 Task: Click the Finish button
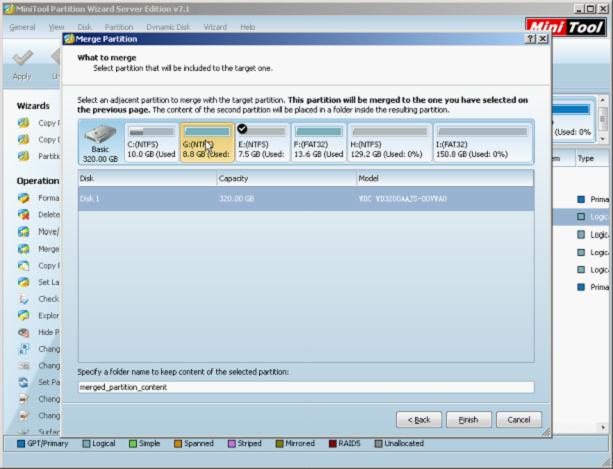(x=468, y=420)
